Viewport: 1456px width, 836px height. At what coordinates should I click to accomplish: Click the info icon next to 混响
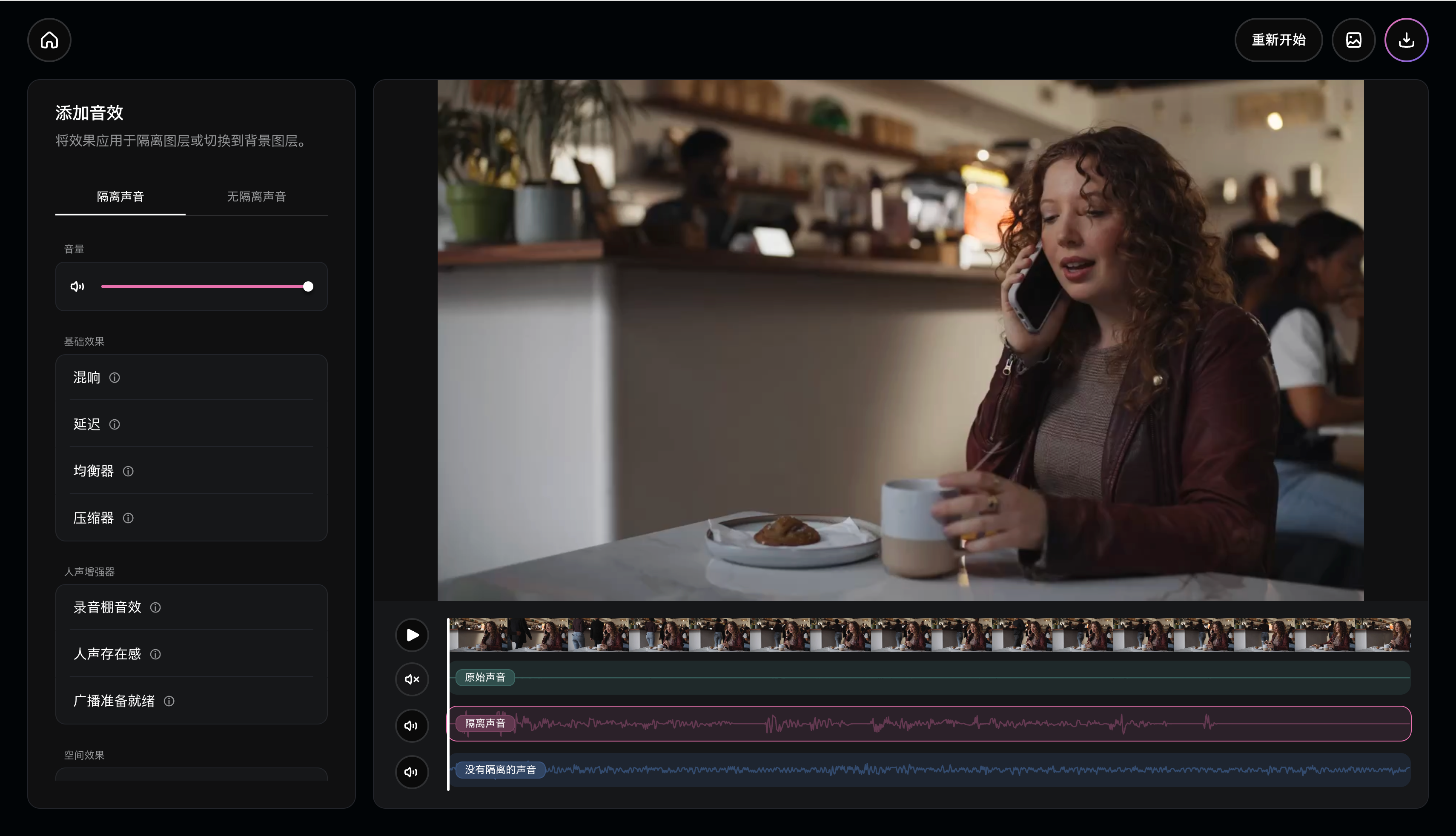[115, 378]
